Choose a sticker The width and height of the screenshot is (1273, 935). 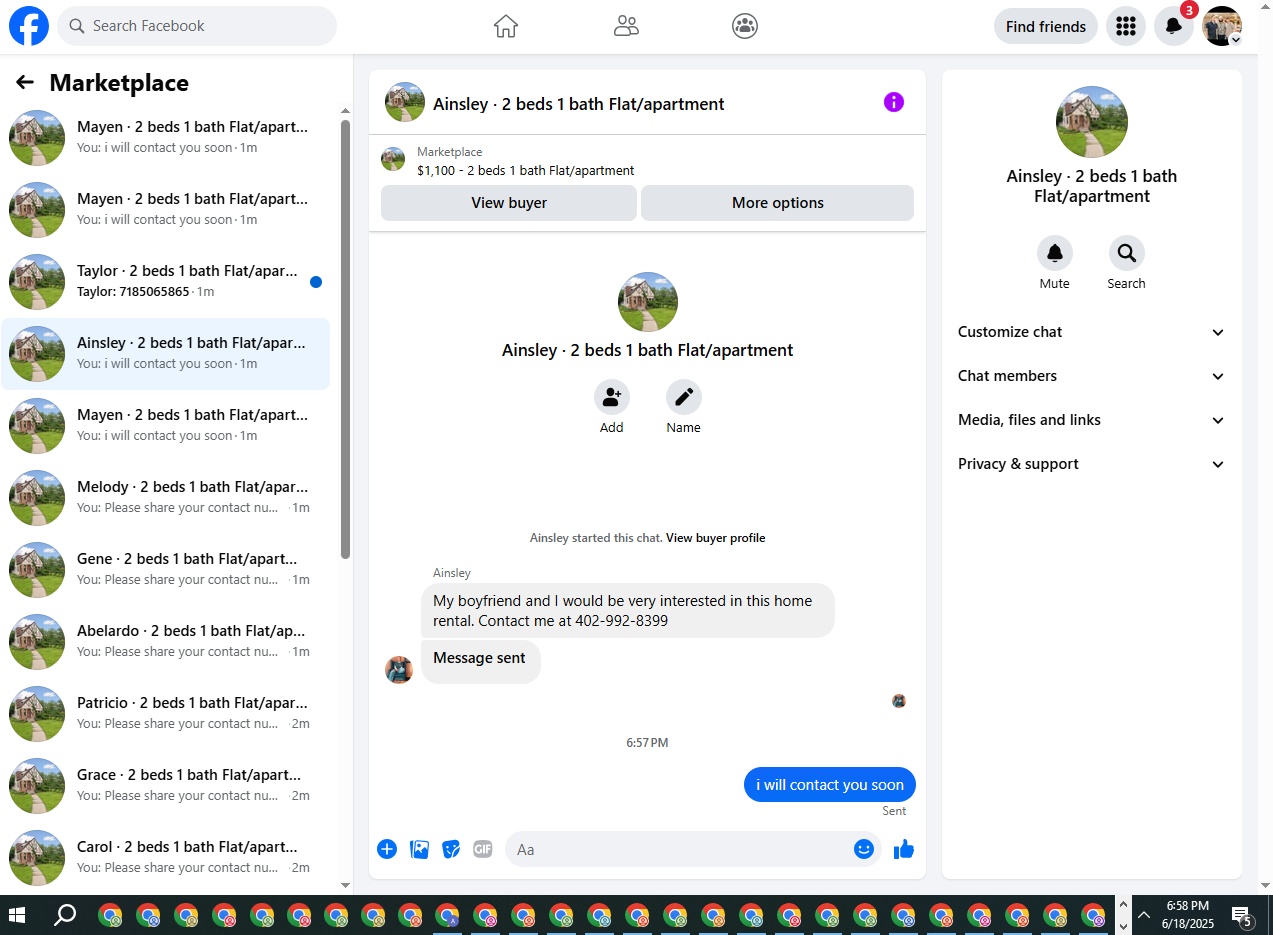[452, 849]
